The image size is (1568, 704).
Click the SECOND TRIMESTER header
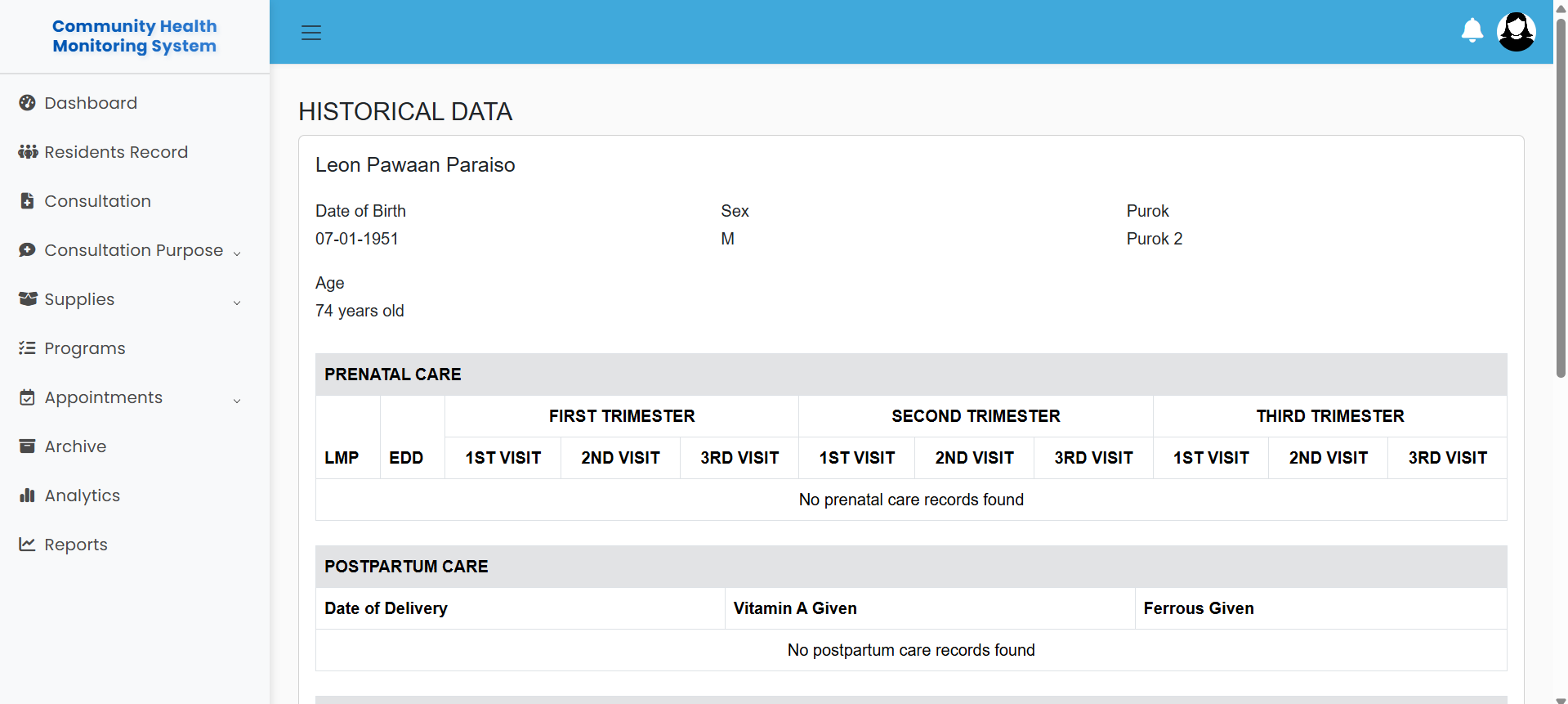pyautogui.click(x=976, y=416)
